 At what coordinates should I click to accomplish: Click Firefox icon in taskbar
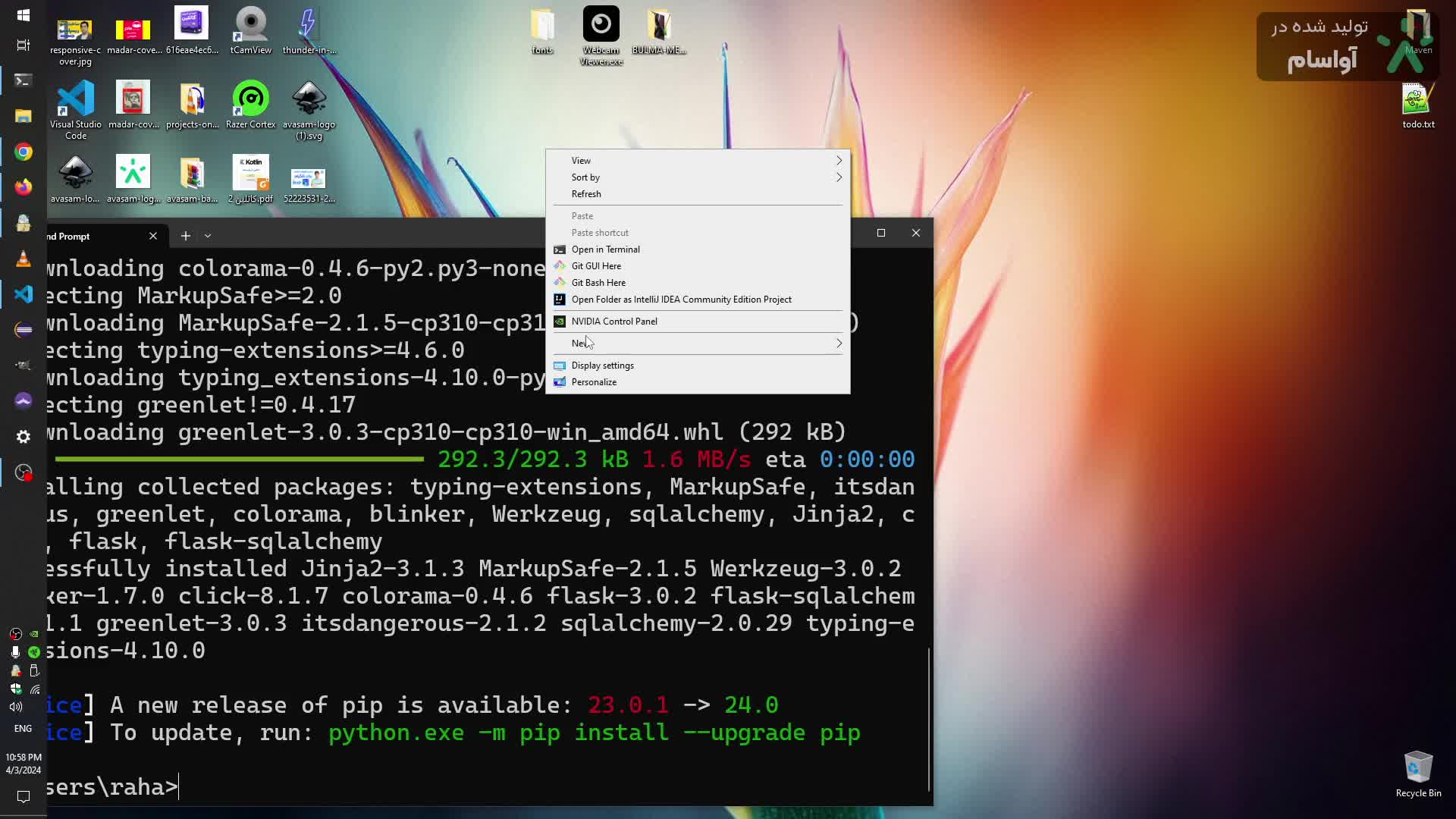(x=24, y=187)
